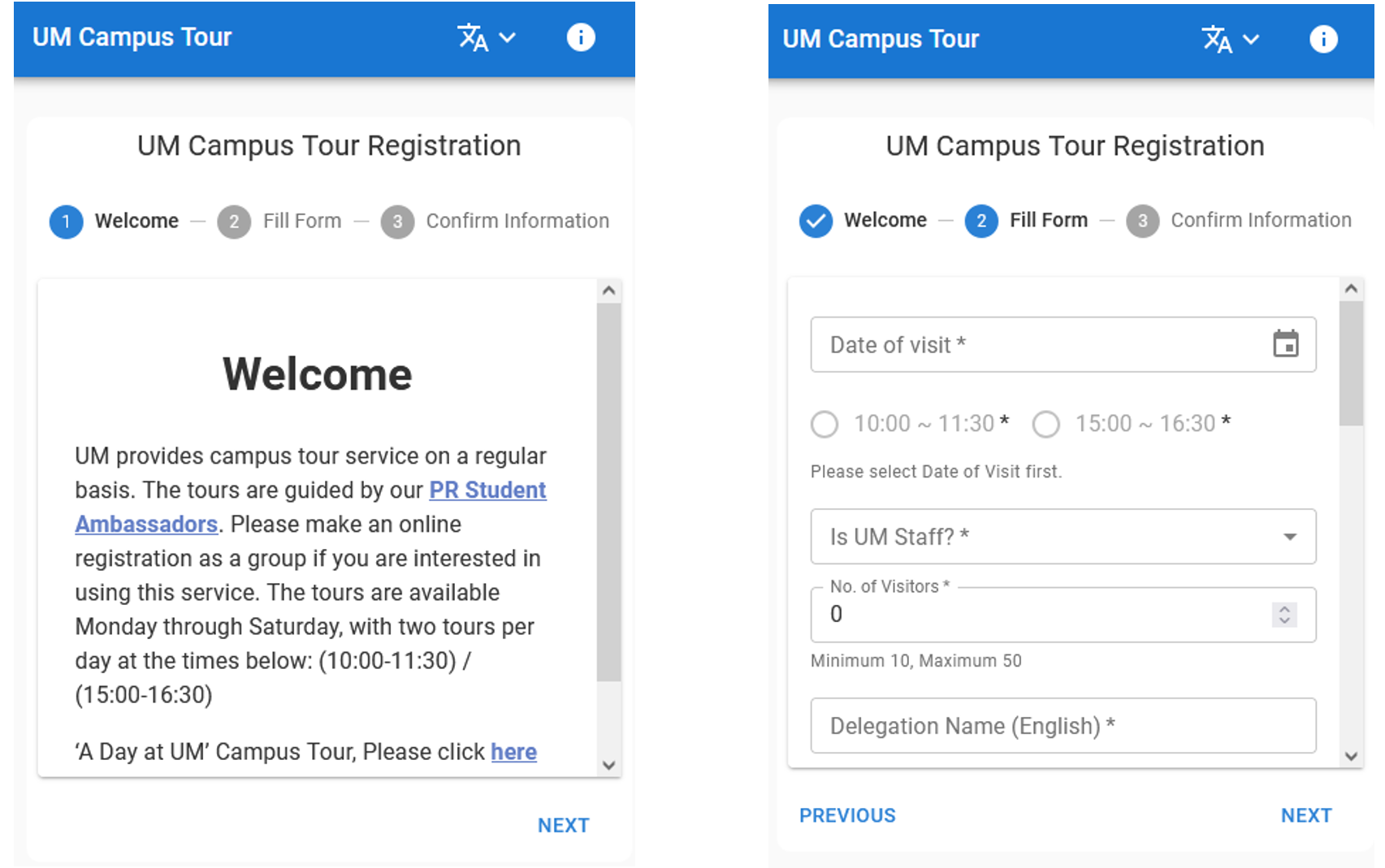Select the Confirm Information step label

coord(517,220)
